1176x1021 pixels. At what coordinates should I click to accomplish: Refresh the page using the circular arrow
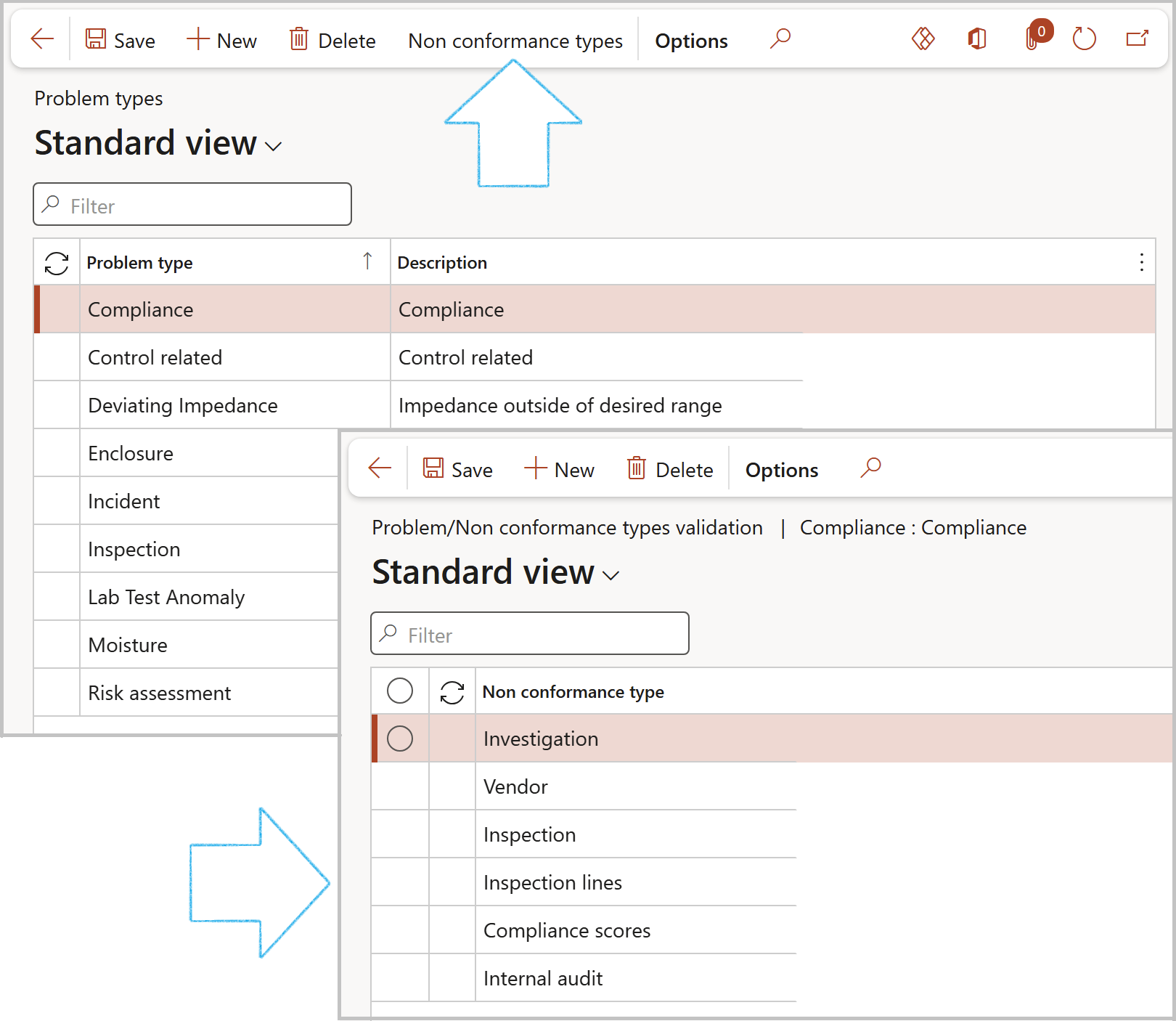point(1084,38)
